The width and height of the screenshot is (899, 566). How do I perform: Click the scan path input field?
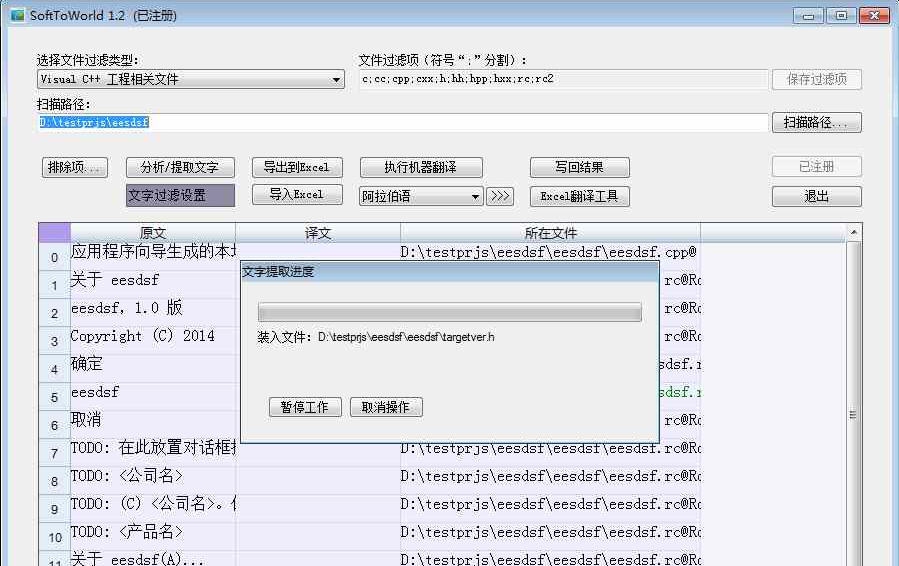(402, 122)
